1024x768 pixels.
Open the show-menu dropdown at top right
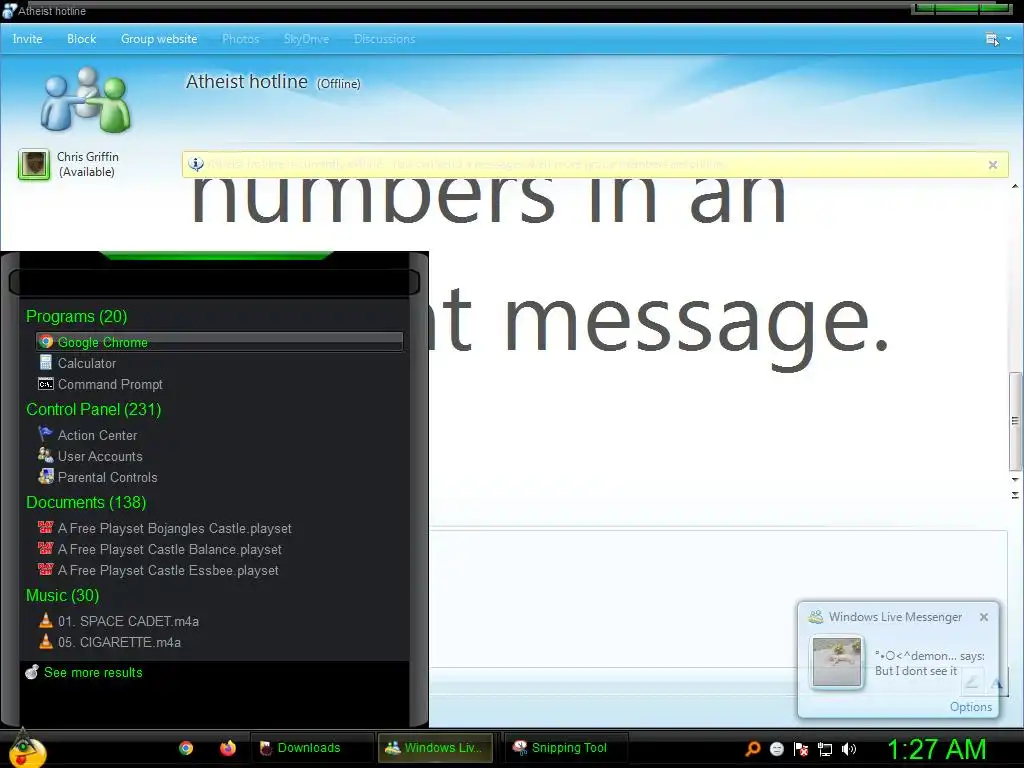point(998,39)
